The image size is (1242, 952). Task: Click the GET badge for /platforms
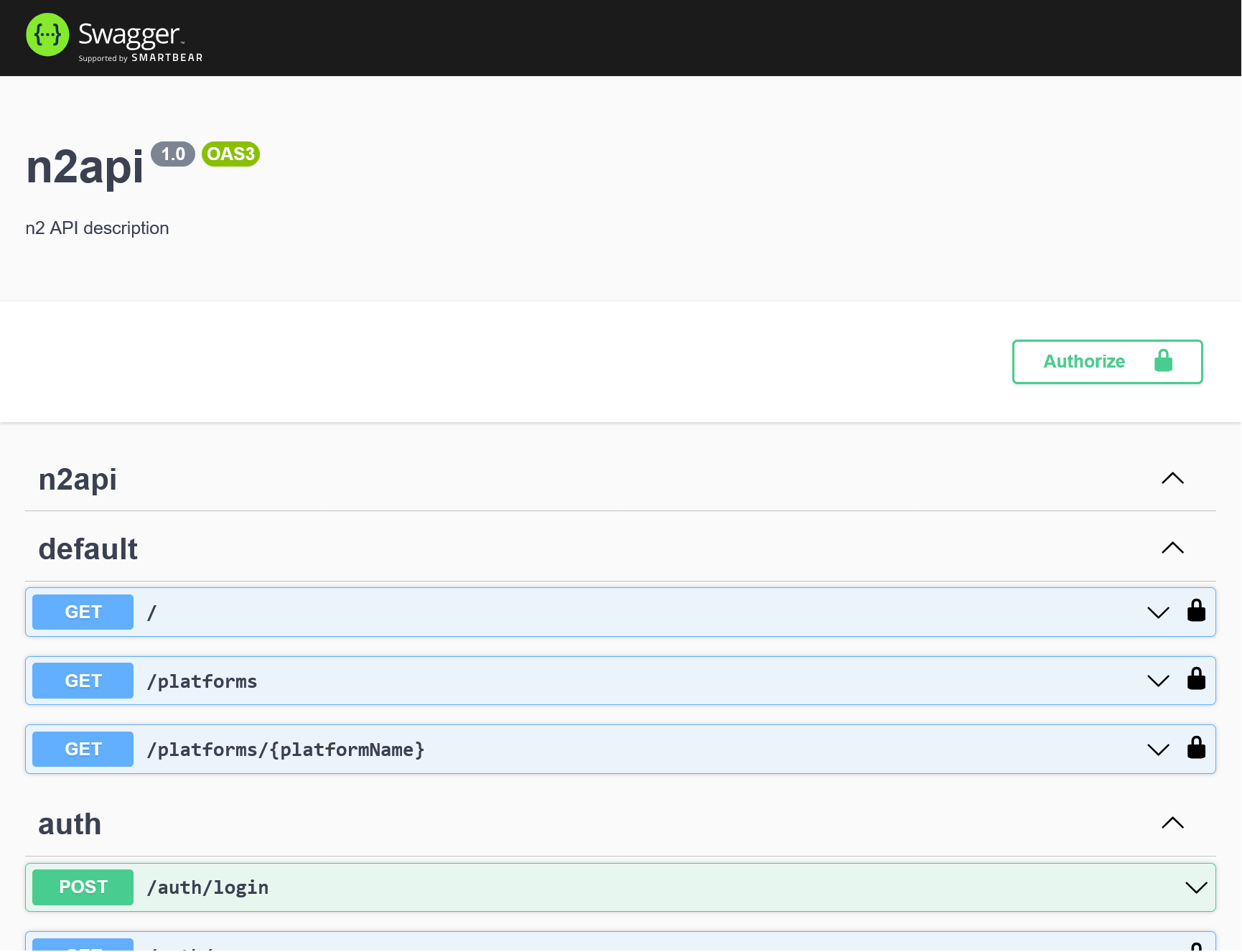pyautogui.click(x=83, y=681)
